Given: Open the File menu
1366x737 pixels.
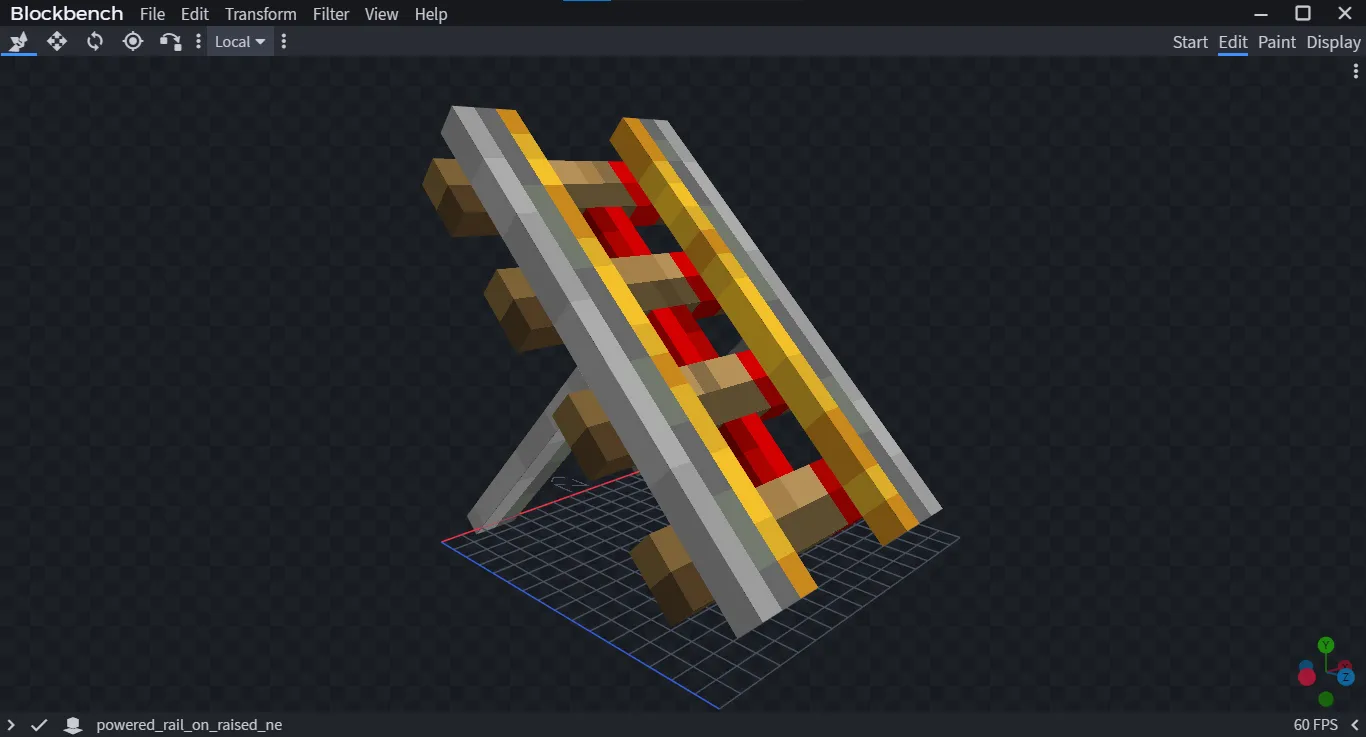Looking at the screenshot, I should [x=152, y=14].
